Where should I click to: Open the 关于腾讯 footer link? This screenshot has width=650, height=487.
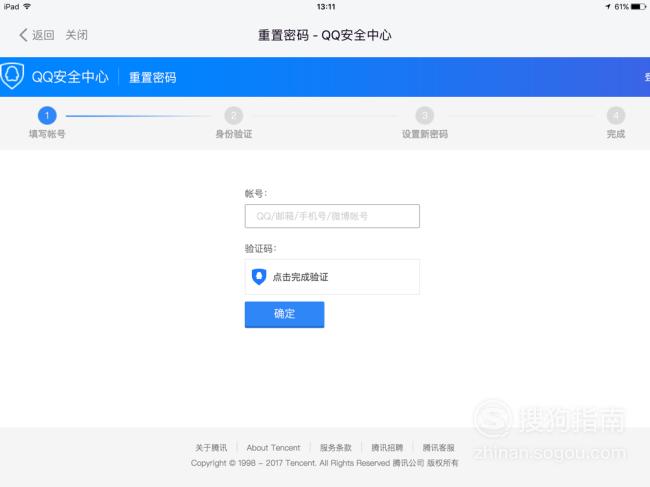211,448
